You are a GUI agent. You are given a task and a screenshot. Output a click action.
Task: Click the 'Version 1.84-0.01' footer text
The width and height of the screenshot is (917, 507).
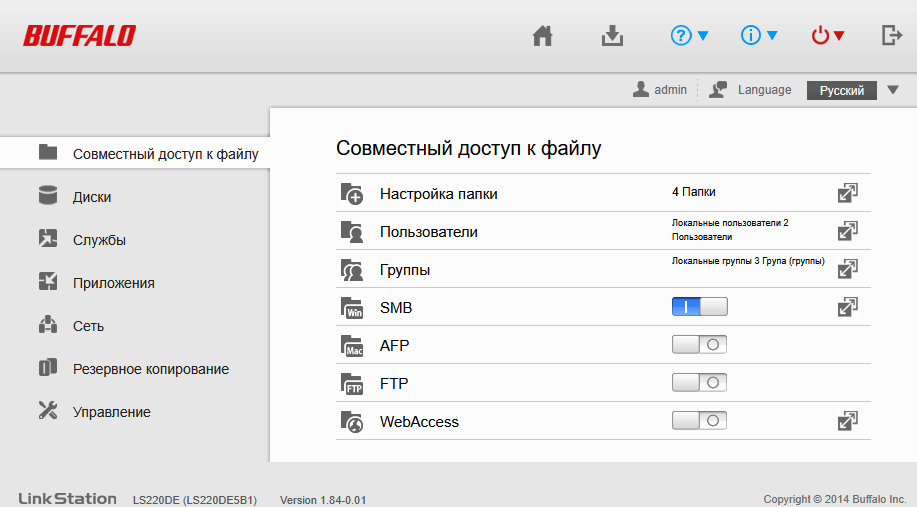323,500
